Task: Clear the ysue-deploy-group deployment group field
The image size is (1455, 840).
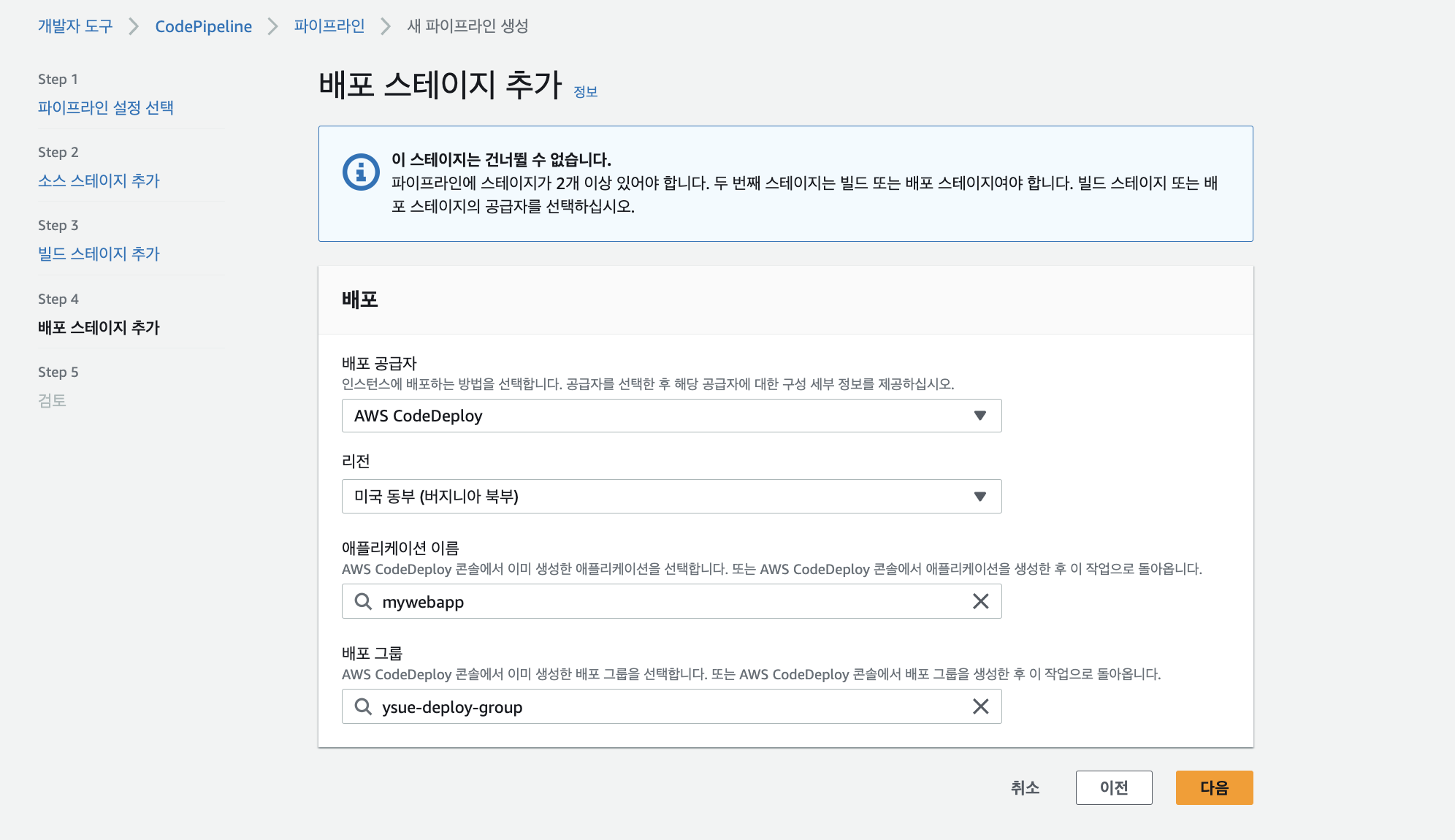Action: [x=980, y=706]
